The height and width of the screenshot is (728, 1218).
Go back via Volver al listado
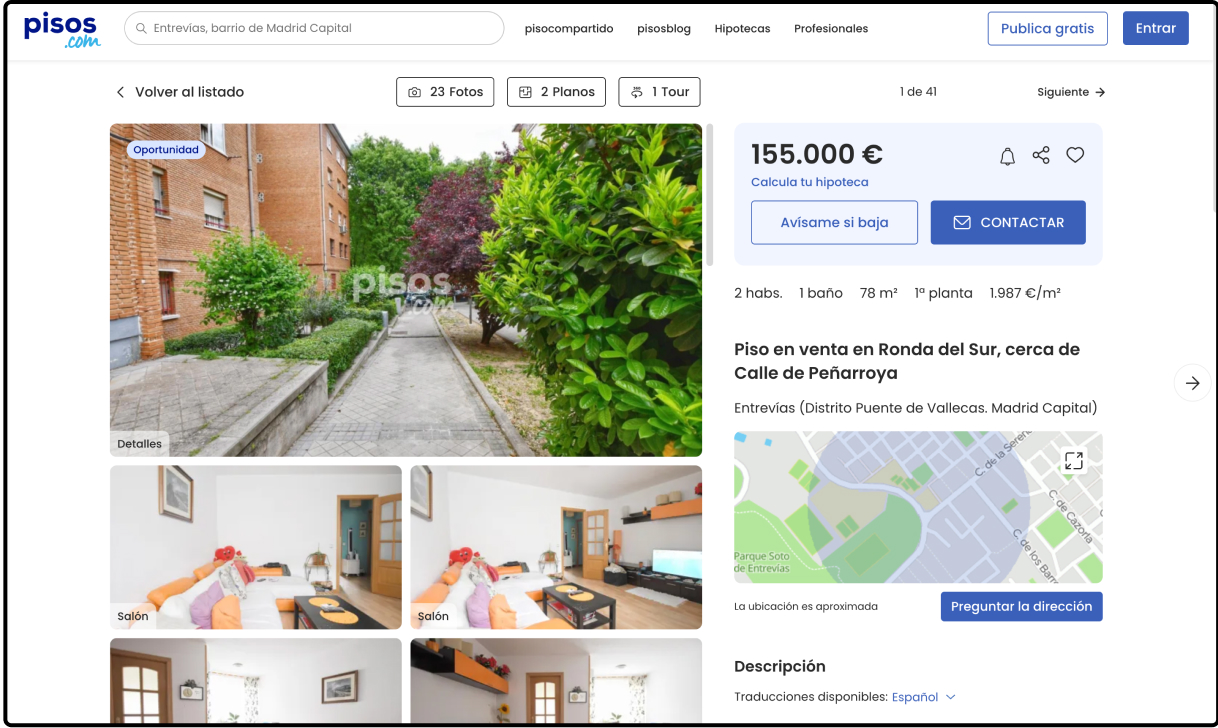(x=180, y=92)
